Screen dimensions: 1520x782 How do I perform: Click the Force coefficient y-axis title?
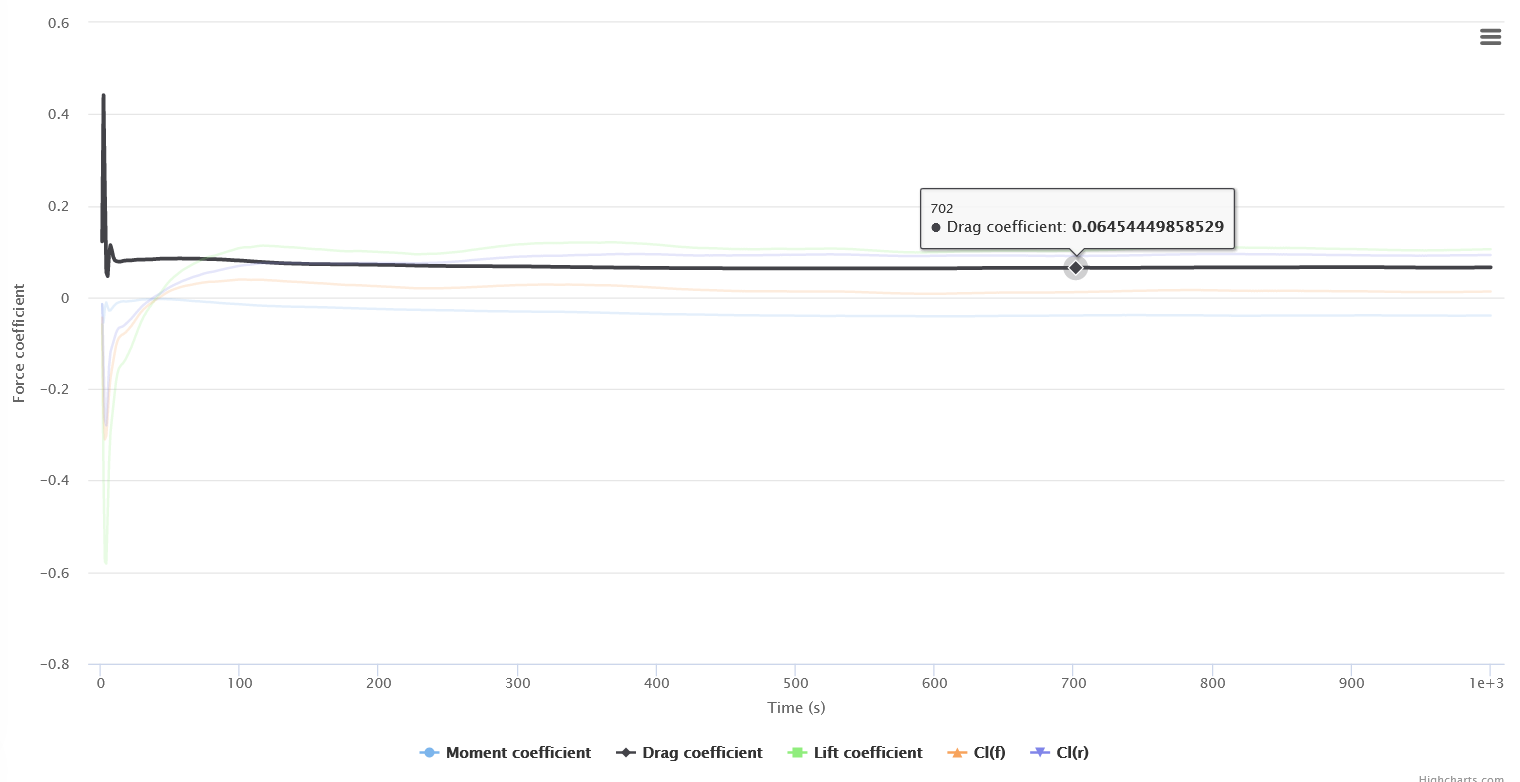click(19, 343)
